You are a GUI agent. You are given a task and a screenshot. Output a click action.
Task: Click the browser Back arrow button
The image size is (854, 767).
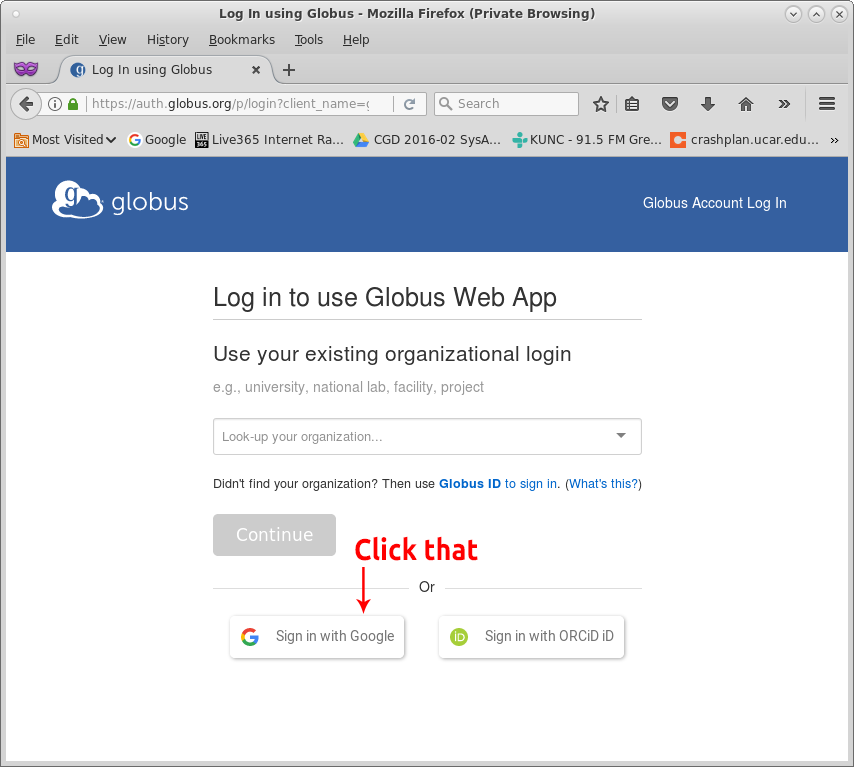(27, 104)
